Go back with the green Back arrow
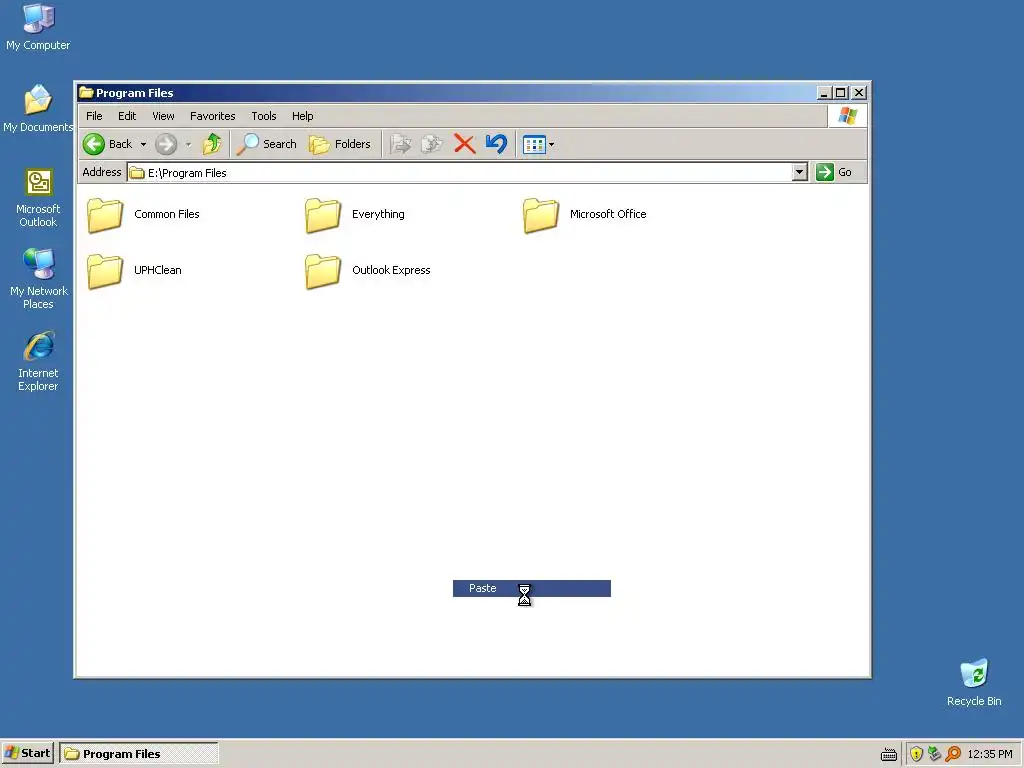 pyautogui.click(x=108, y=144)
